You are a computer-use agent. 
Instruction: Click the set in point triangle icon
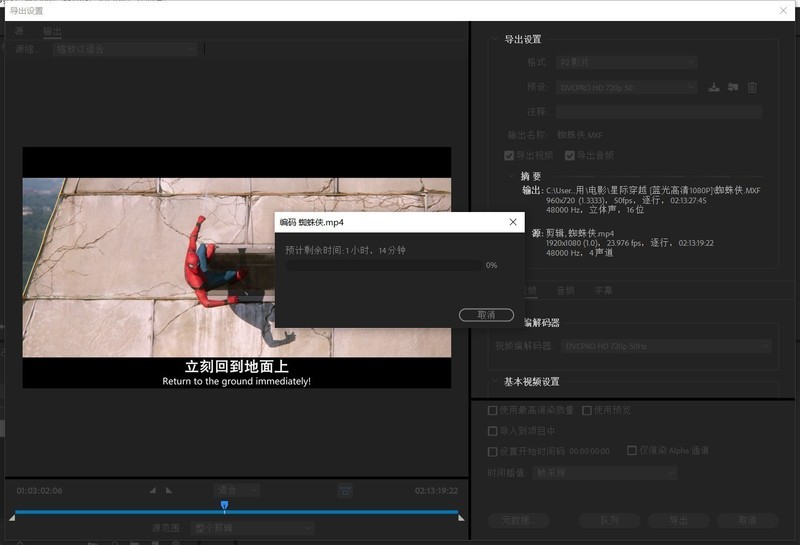click(153, 490)
